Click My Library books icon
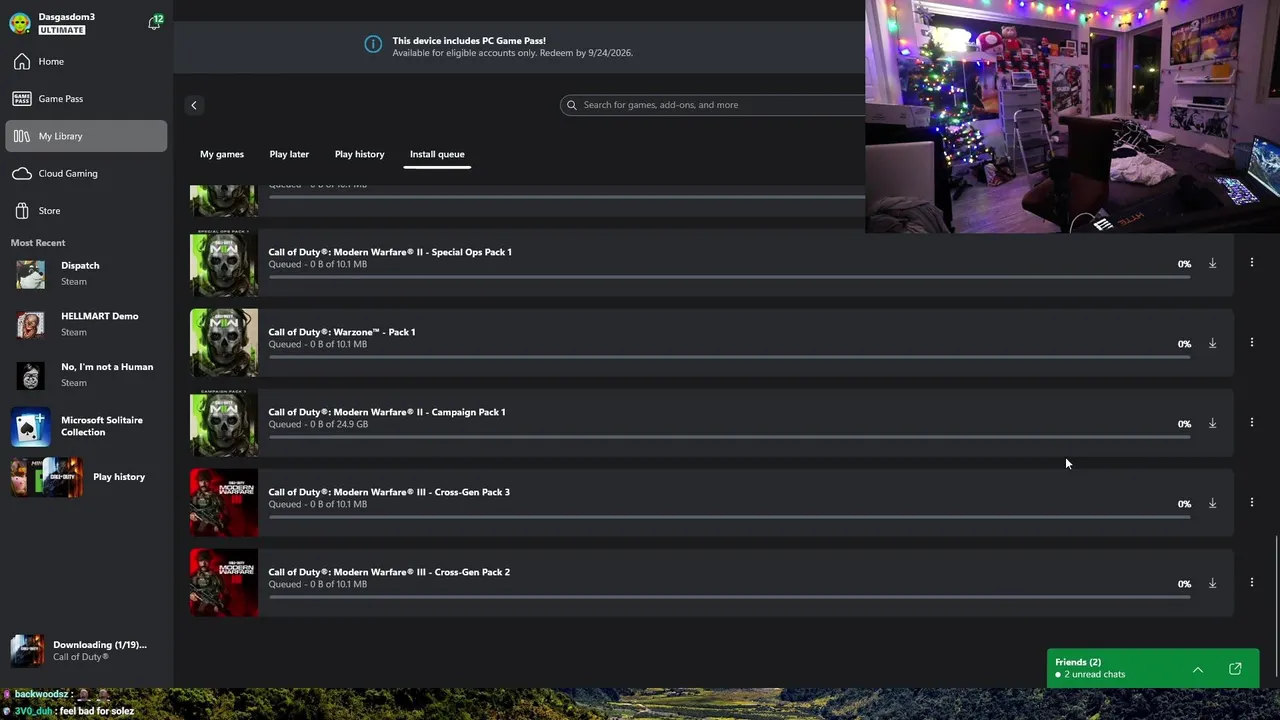This screenshot has width=1280, height=720. tap(22, 136)
